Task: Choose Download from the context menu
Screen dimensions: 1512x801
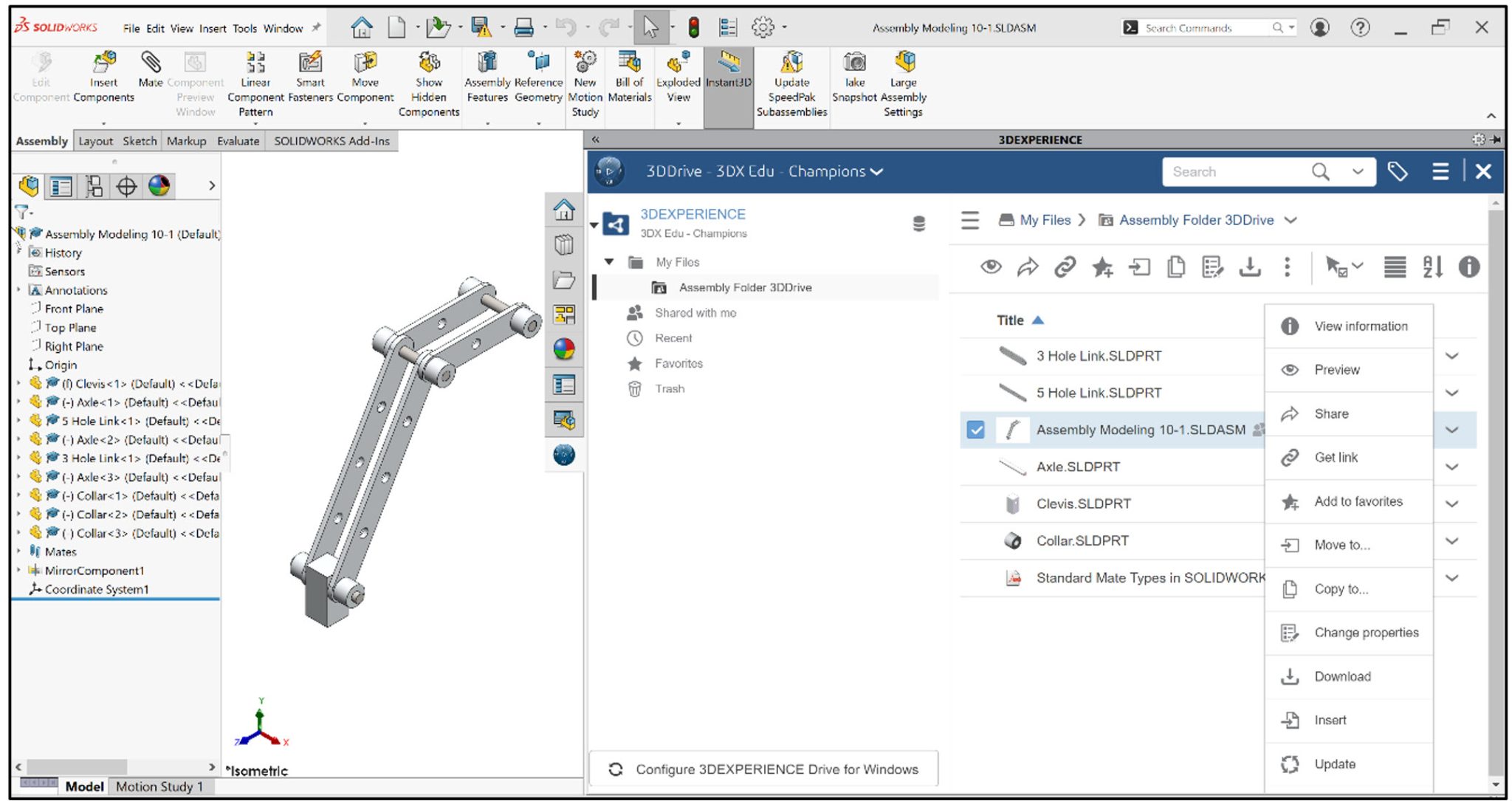Action: tap(1342, 676)
